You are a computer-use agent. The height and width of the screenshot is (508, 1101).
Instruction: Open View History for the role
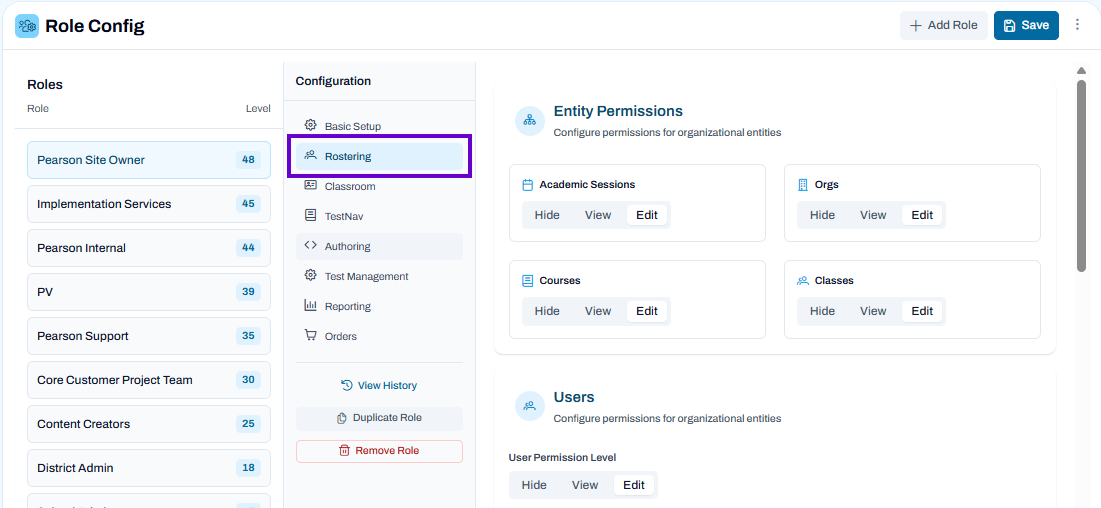pyautogui.click(x=379, y=385)
